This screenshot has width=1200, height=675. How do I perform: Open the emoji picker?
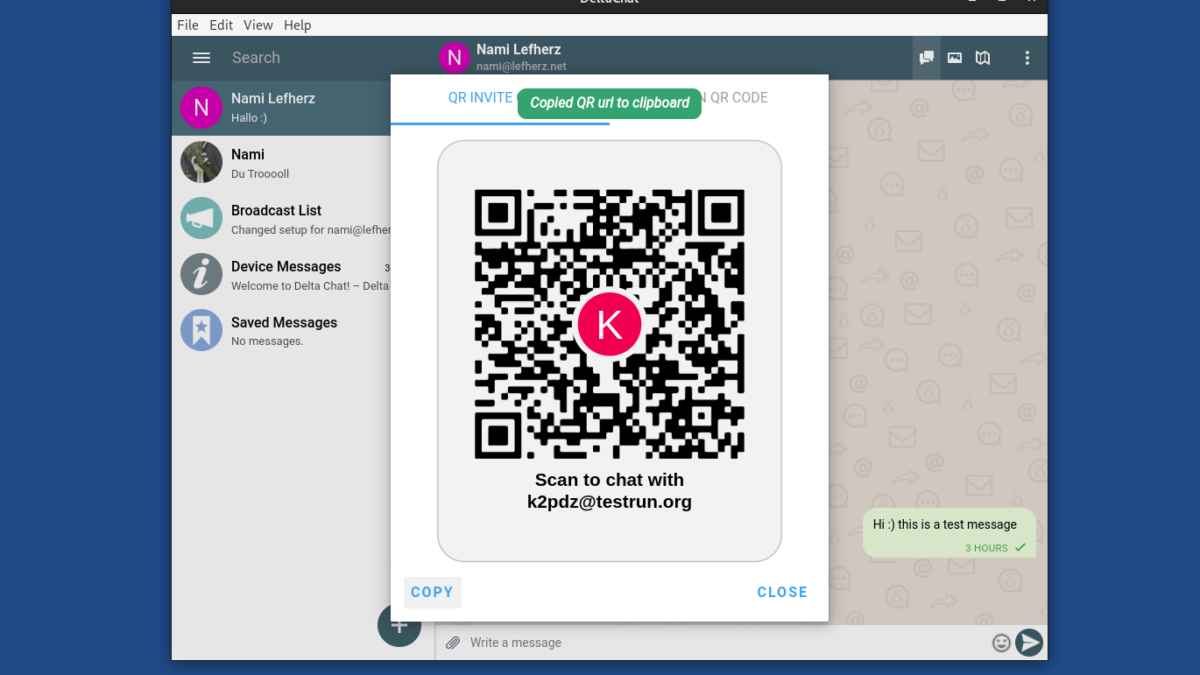pyautogui.click(x=1001, y=642)
